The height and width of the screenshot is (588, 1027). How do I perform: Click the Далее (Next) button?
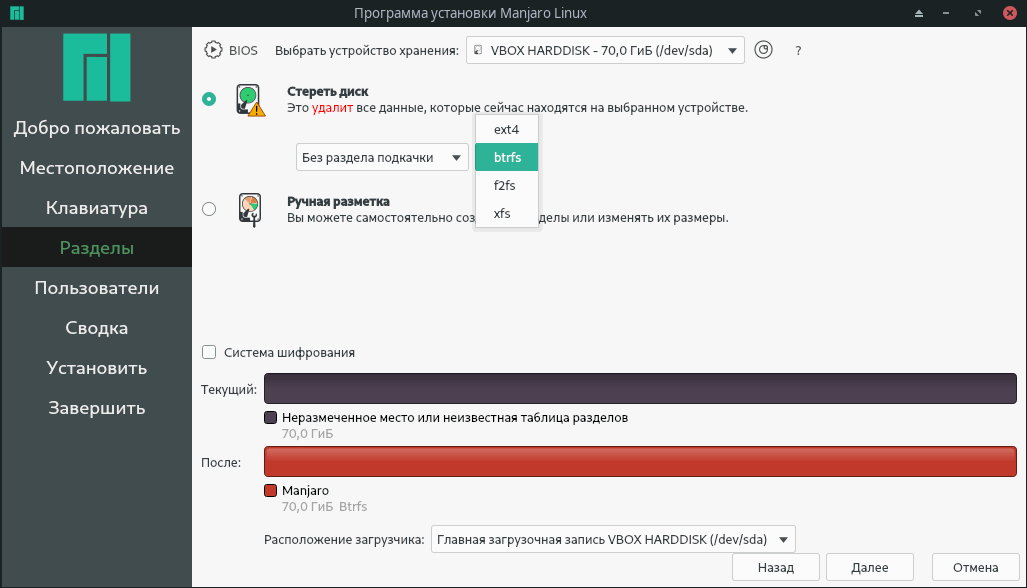[x=869, y=567]
